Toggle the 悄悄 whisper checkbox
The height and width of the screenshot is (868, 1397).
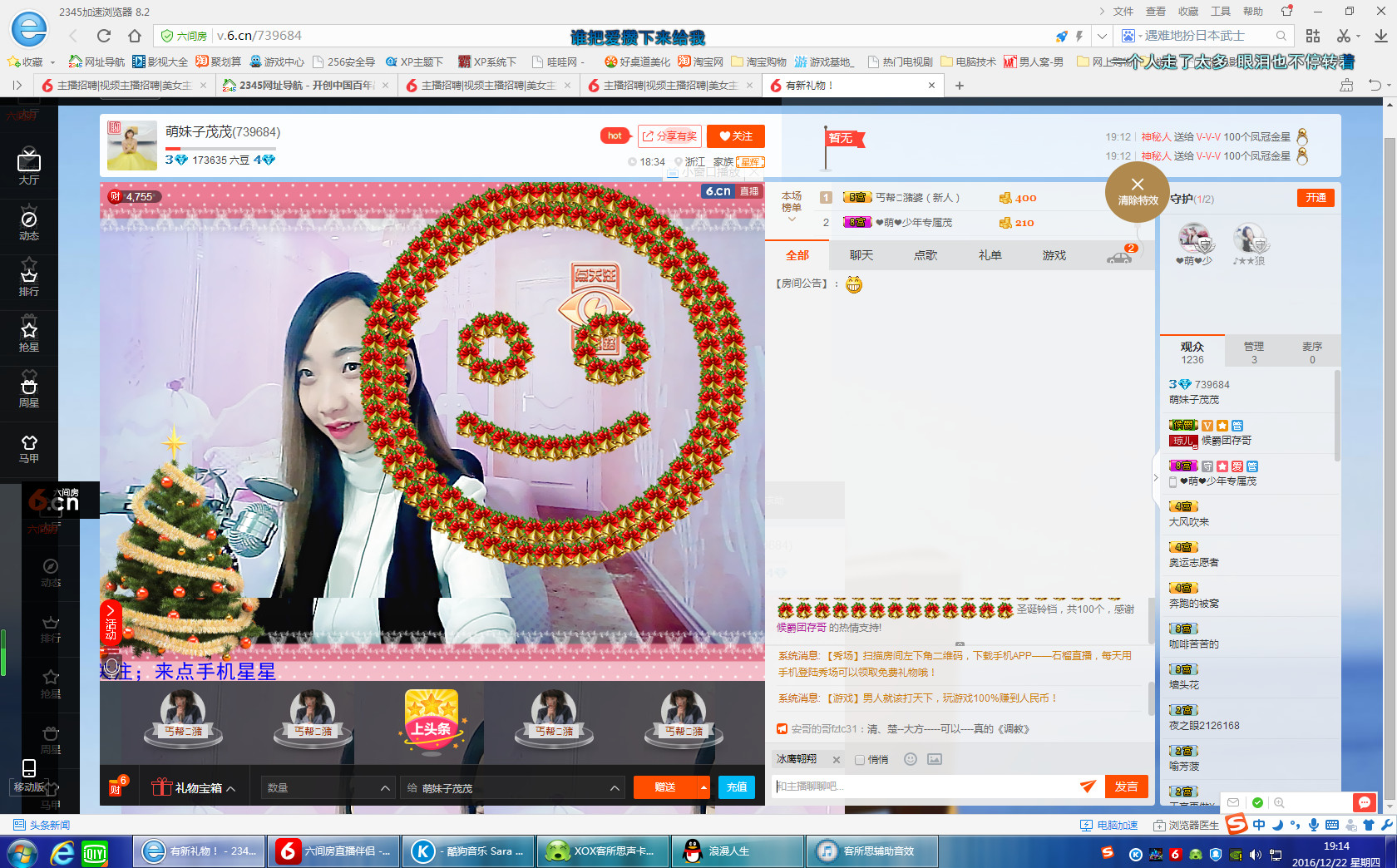[860, 760]
